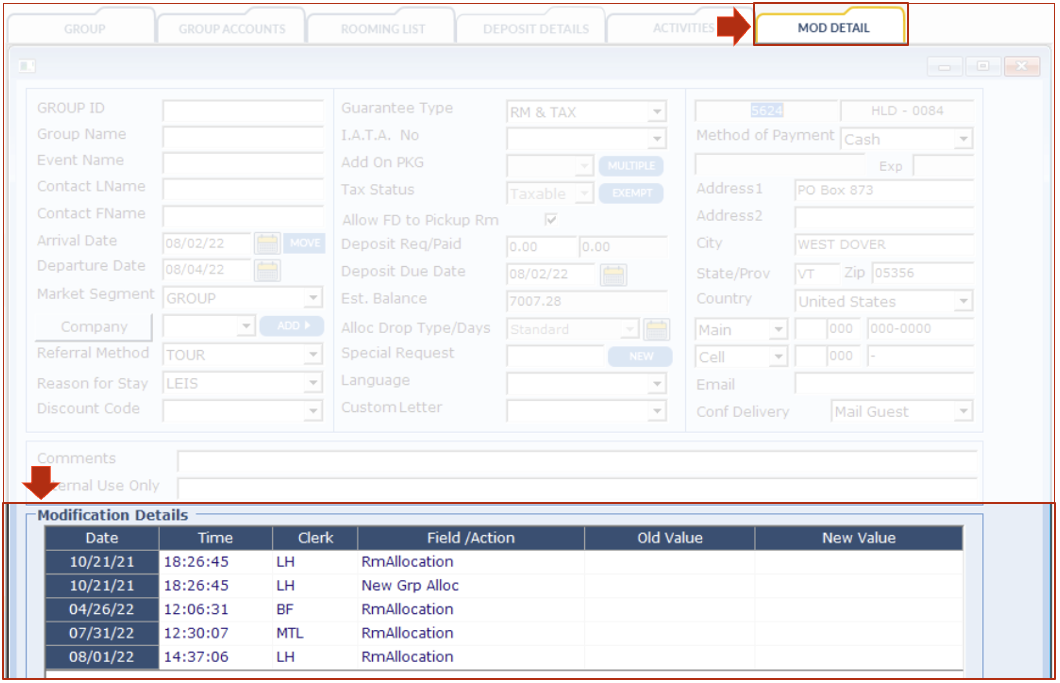The image size is (1060, 683).
Task: Switch to the MOD DETAIL tab
Action: (x=832, y=27)
